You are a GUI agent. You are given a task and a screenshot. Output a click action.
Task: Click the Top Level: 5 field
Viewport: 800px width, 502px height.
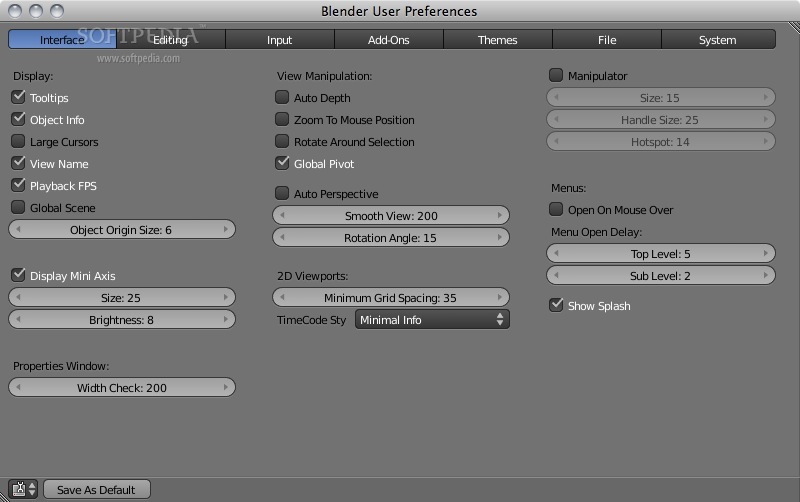coord(661,254)
